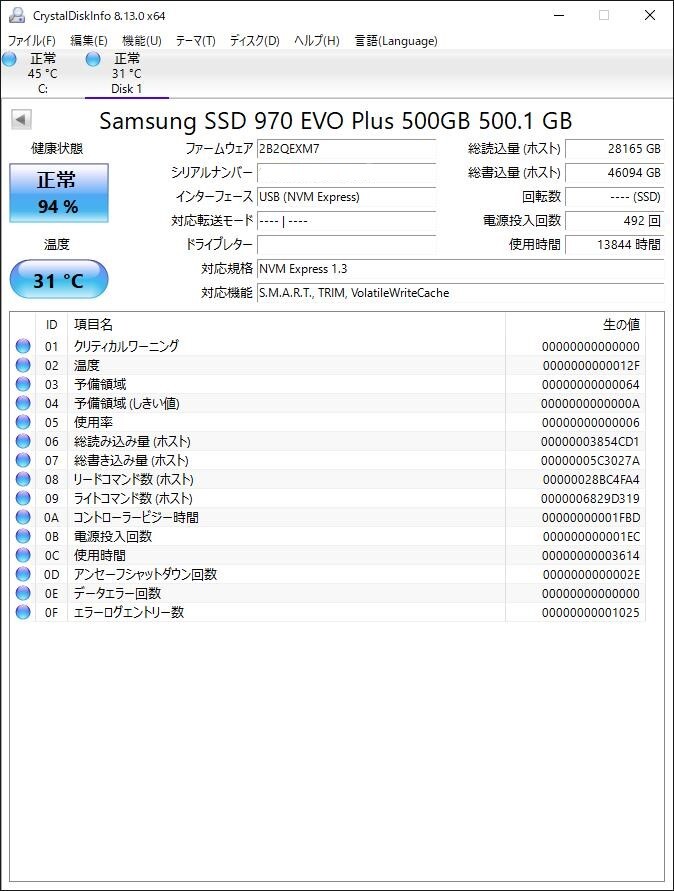The height and width of the screenshot is (891, 674).
Task: Click the status orb for row 06 総読み込み量
Action: pos(23,441)
